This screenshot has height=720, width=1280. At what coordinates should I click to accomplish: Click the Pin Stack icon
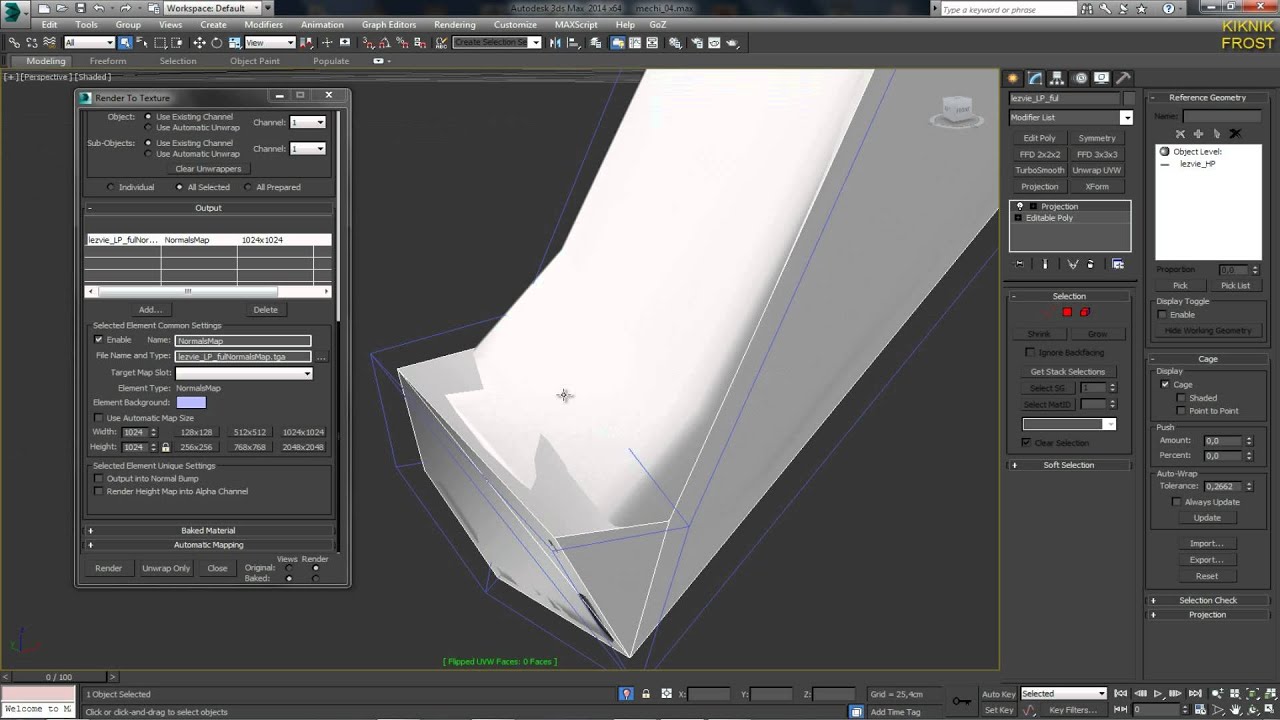click(1019, 264)
